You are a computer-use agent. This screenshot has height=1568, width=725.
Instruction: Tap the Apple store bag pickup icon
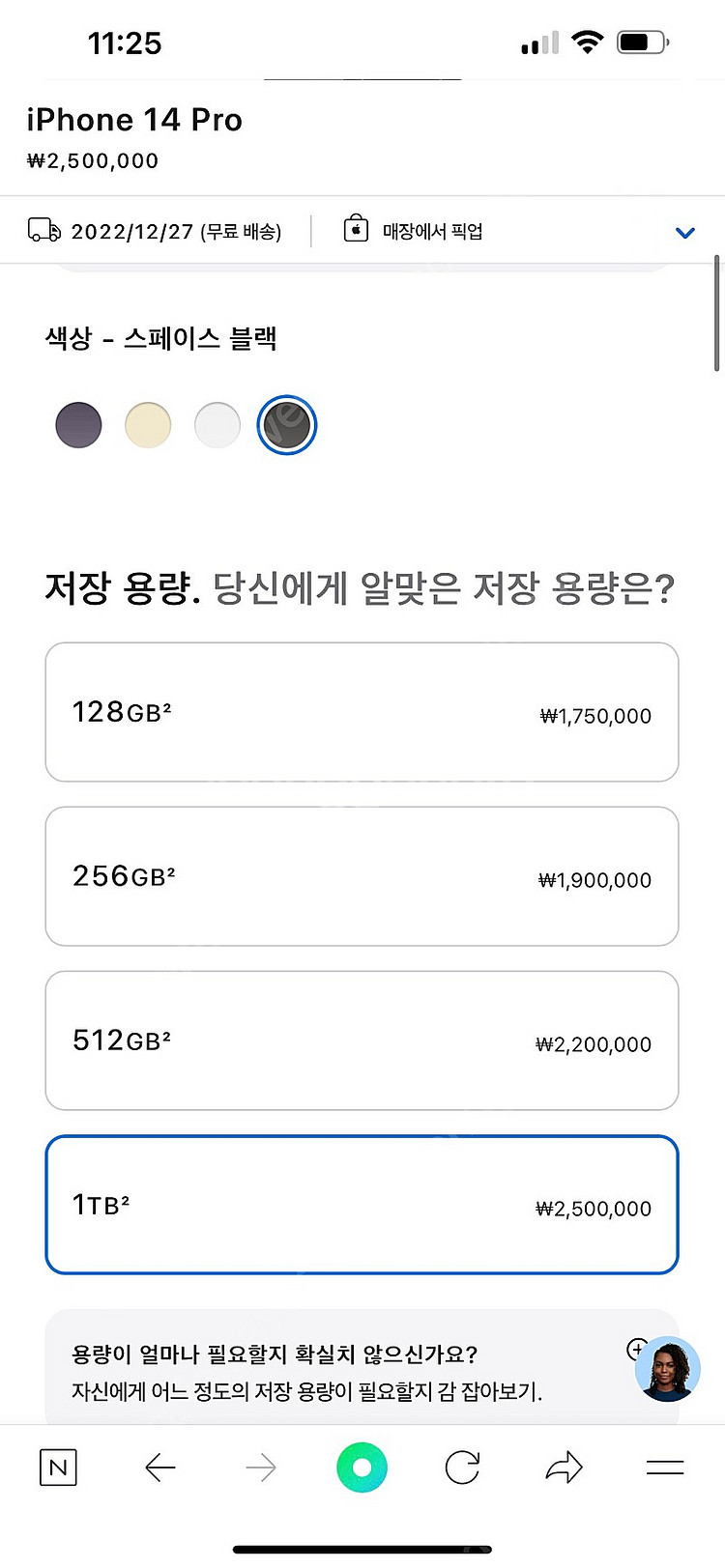pyautogui.click(x=356, y=229)
